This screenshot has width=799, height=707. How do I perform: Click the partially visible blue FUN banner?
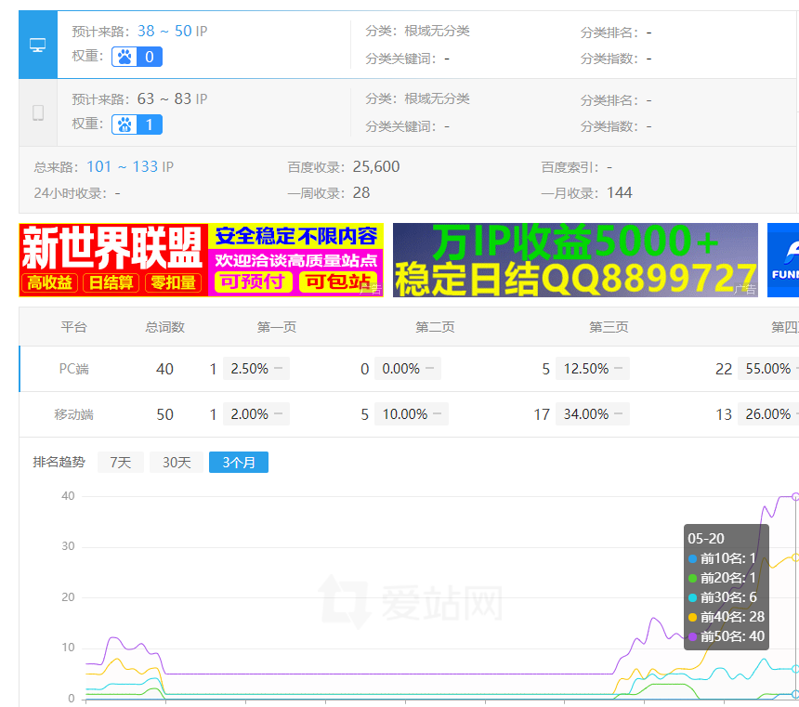coord(783,260)
